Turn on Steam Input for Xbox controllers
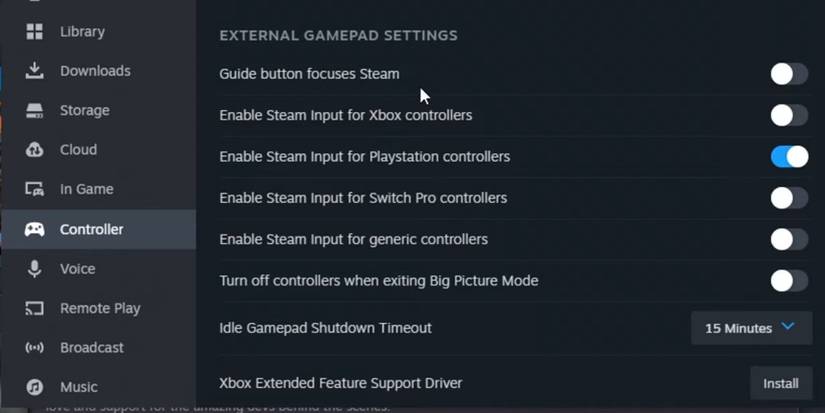The height and width of the screenshot is (413, 825). 789,115
